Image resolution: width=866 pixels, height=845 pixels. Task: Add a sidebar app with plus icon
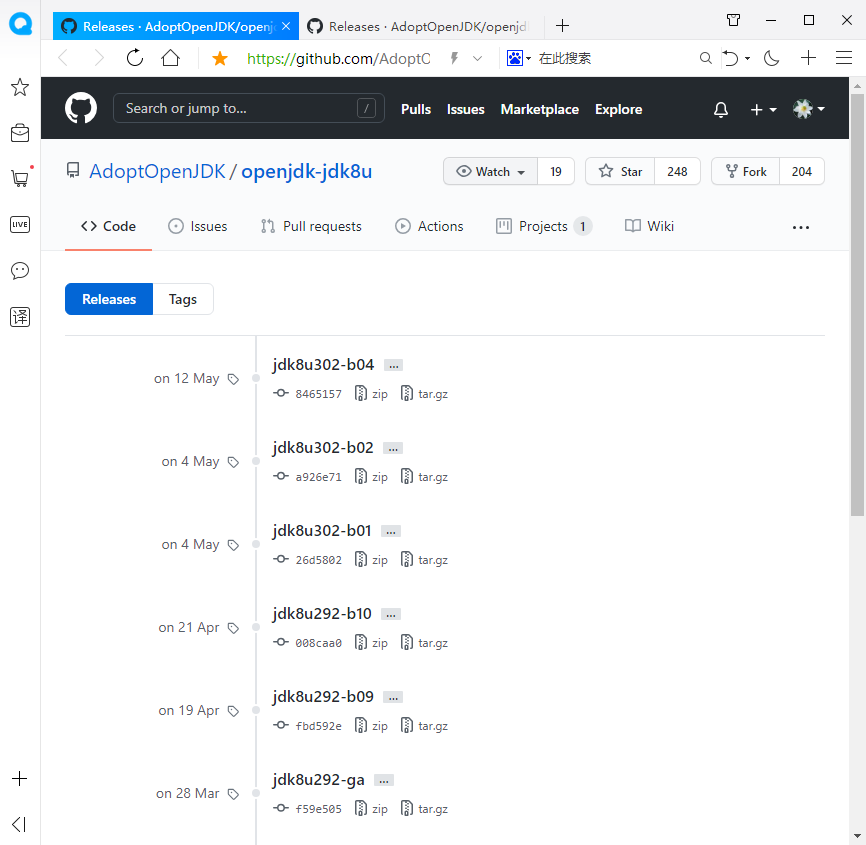tap(19, 779)
